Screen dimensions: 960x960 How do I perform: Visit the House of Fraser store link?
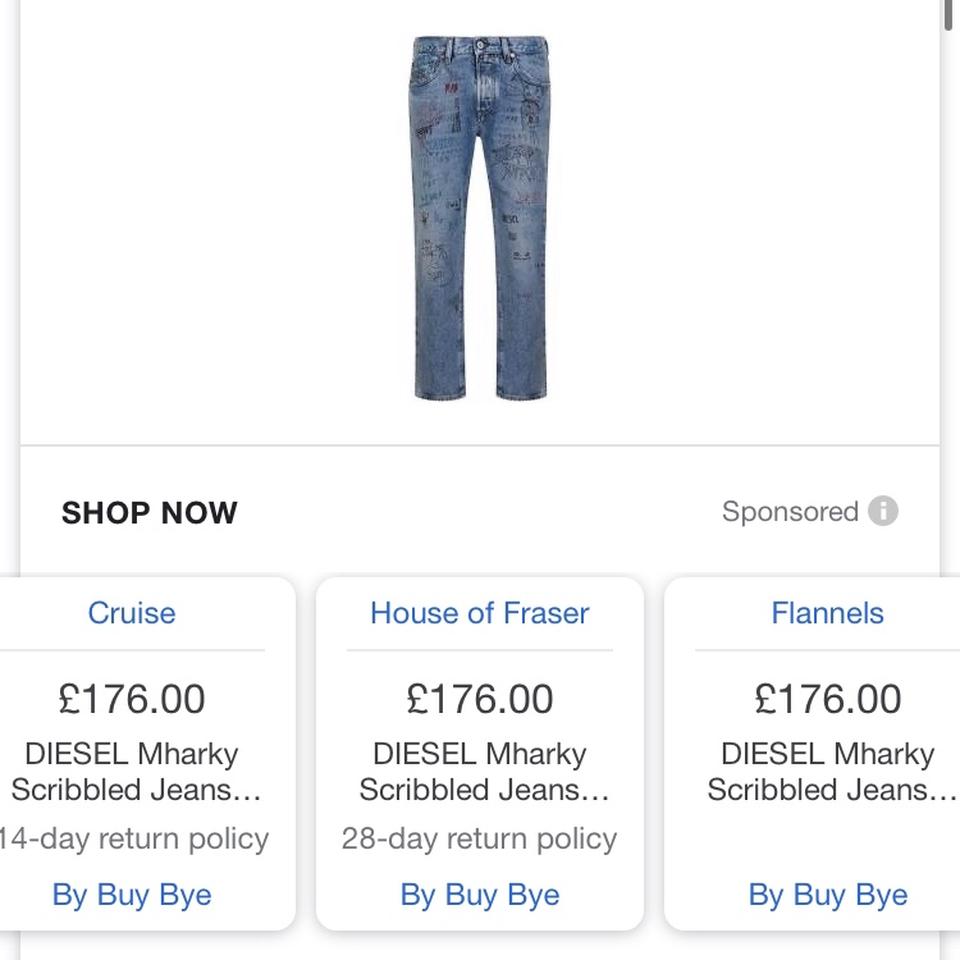pyautogui.click(x=480, y=613)
